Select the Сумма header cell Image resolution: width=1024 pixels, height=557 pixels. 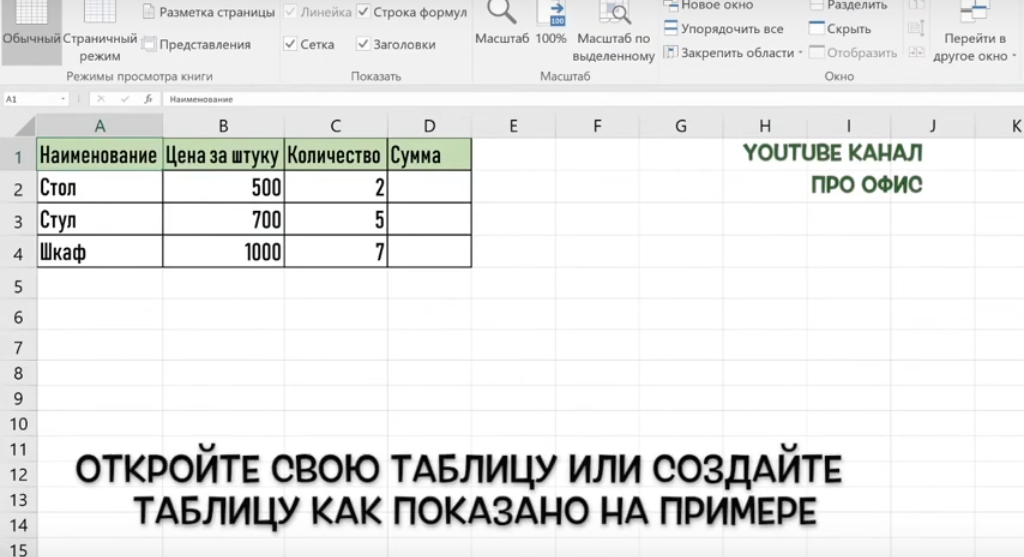[429, 155]
